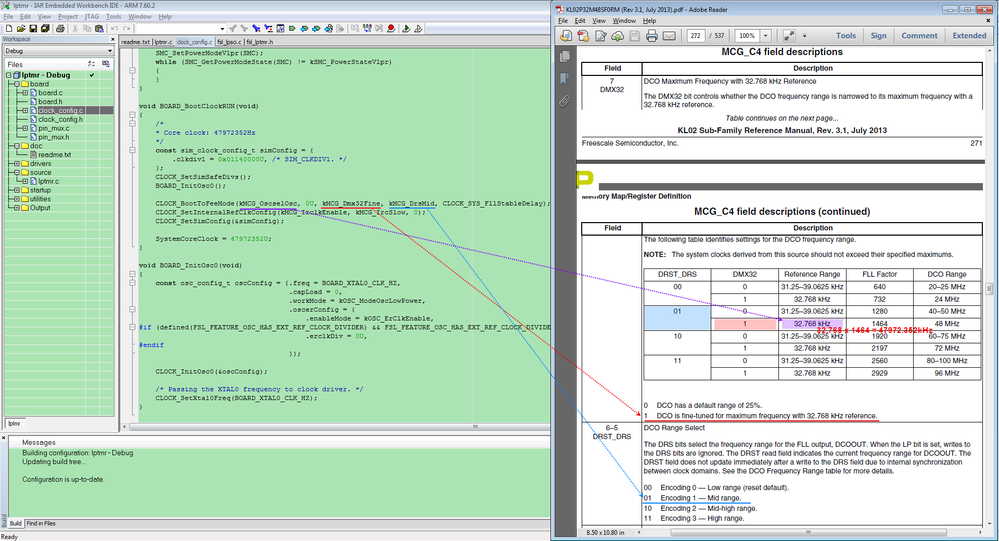Image resolution: width=999 pixels, height=541 pixels.
Task: Click Adobe Reader cloud upload icon
Action: pyautogui.click(x=617, y=36)
